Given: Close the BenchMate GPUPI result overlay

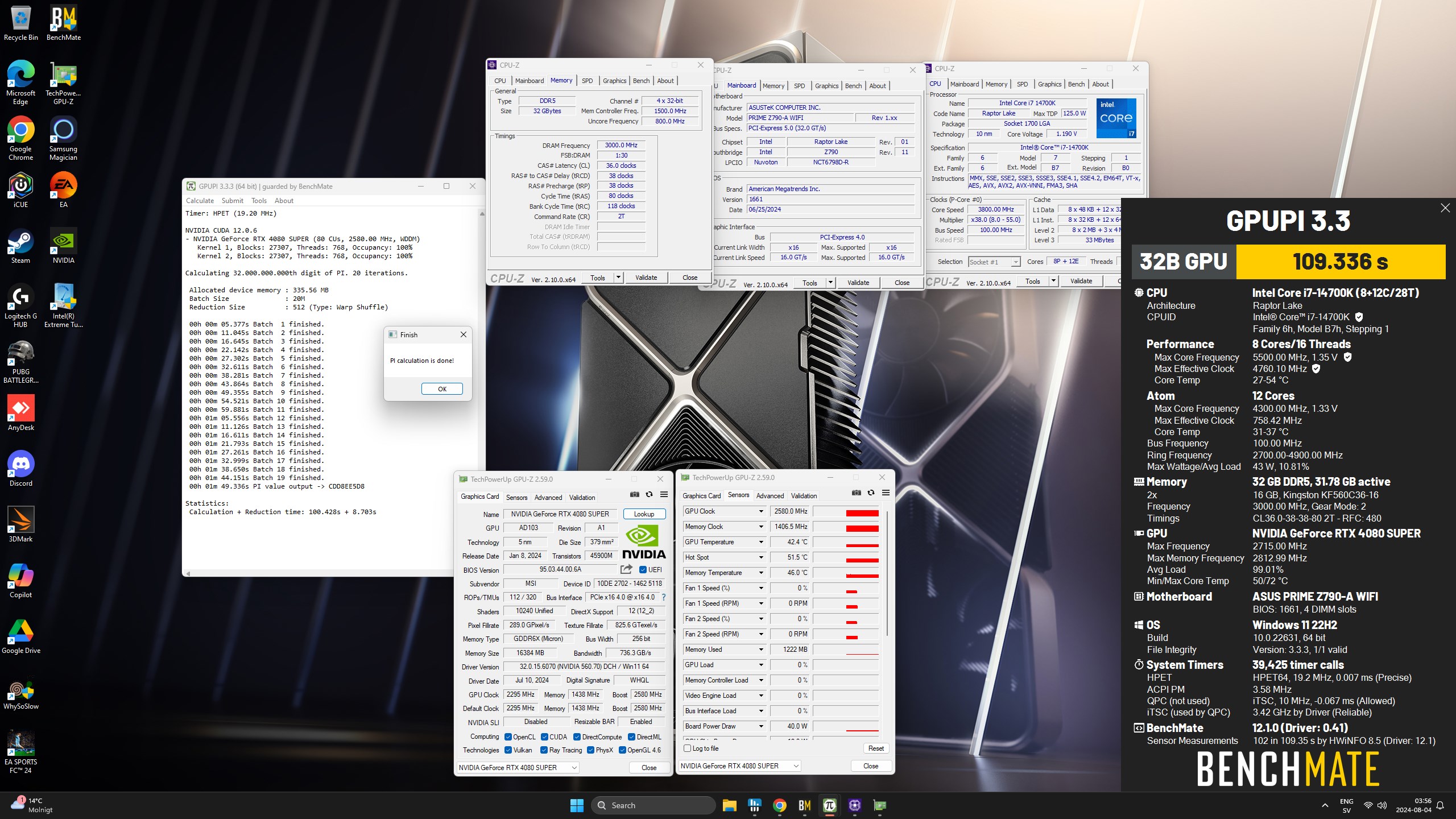Looking at the screenshot, I should click(1445, 208).
